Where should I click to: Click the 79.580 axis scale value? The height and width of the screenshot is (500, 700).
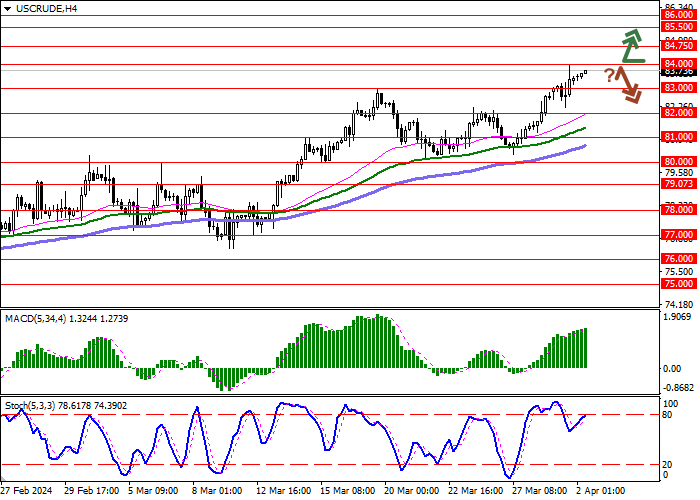(679, 173)
